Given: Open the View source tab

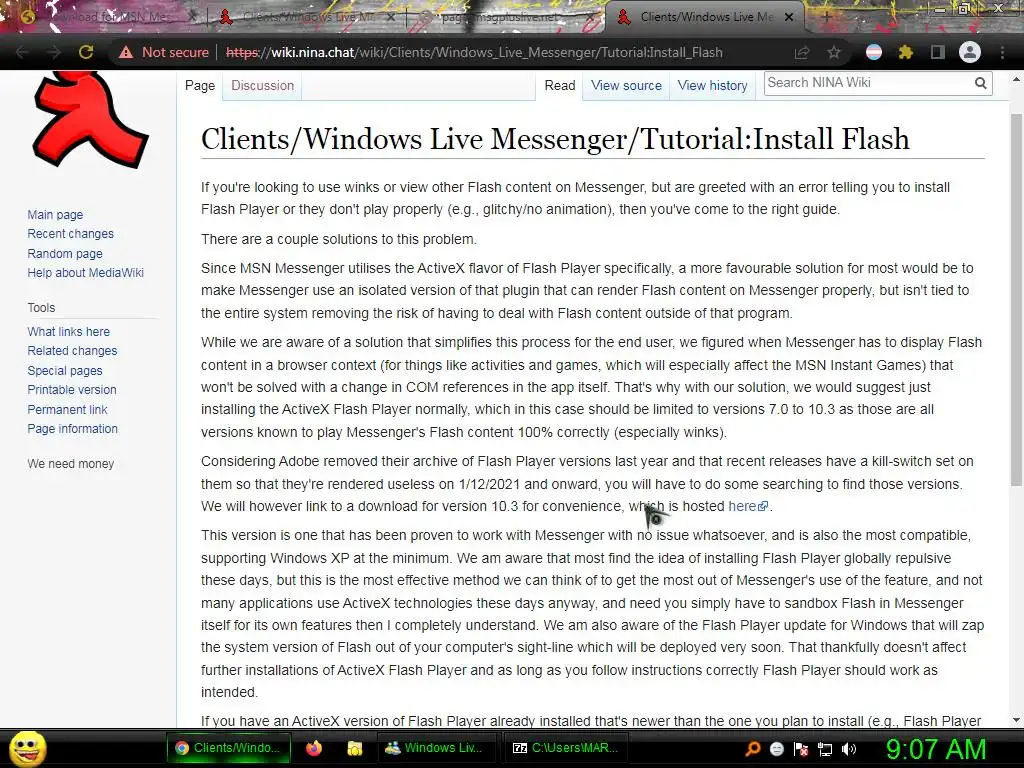Looking at the screenshot, I should click(x=626, y=86).
